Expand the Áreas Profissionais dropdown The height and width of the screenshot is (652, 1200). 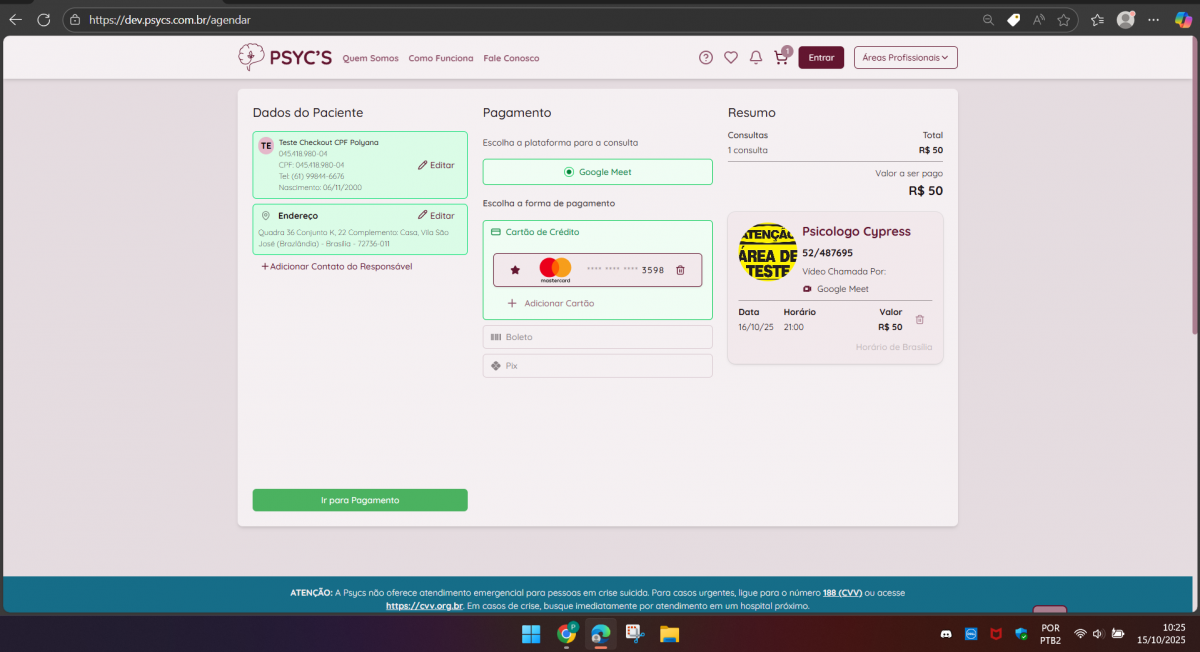pyautogui.click(x=905, y=58)
